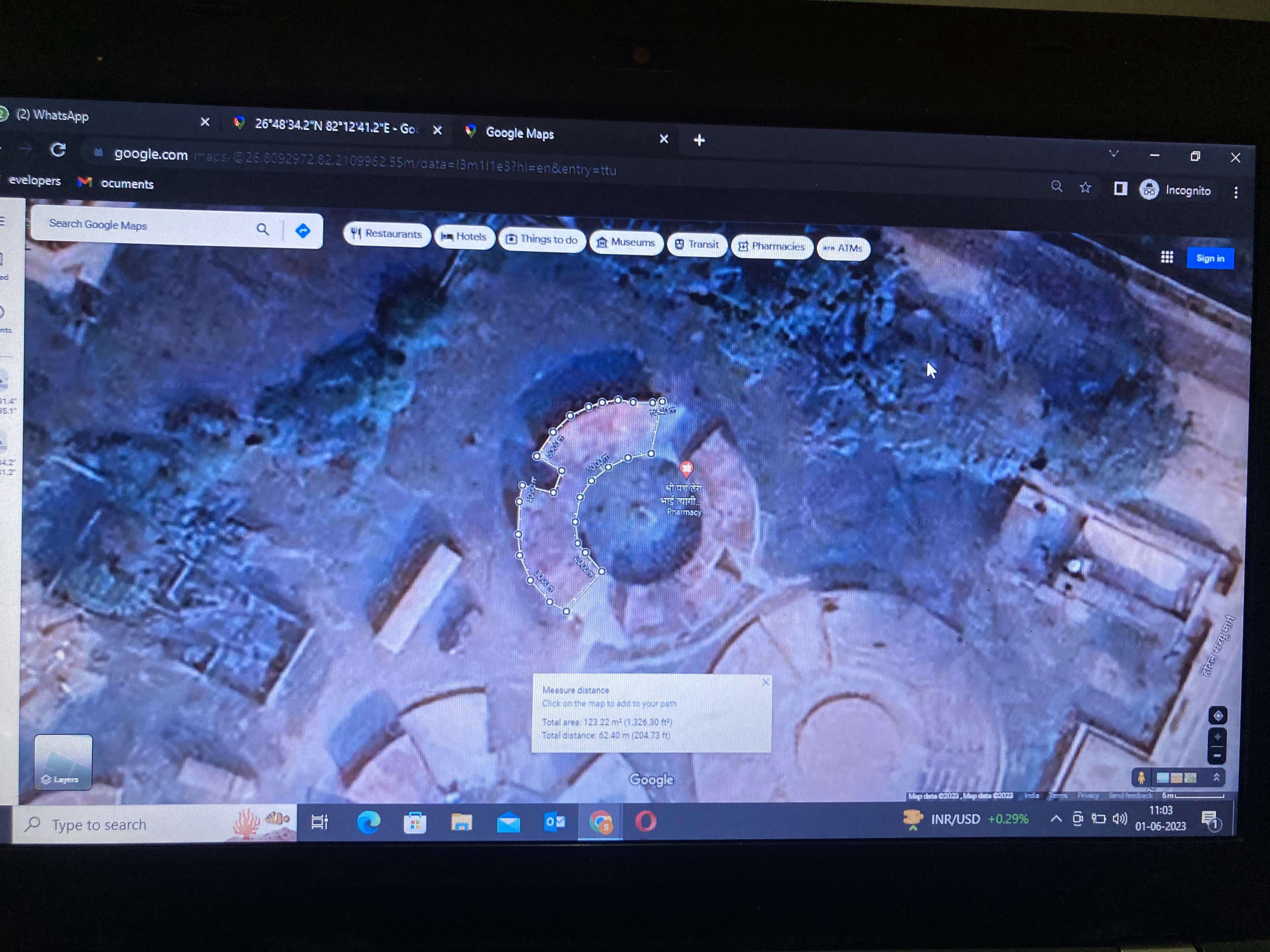
Task: Open Directions with the blue diamond icon
Action: 303,231
